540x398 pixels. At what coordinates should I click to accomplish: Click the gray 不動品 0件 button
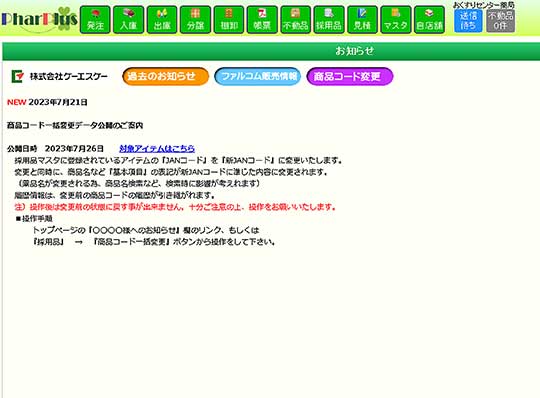501,21
